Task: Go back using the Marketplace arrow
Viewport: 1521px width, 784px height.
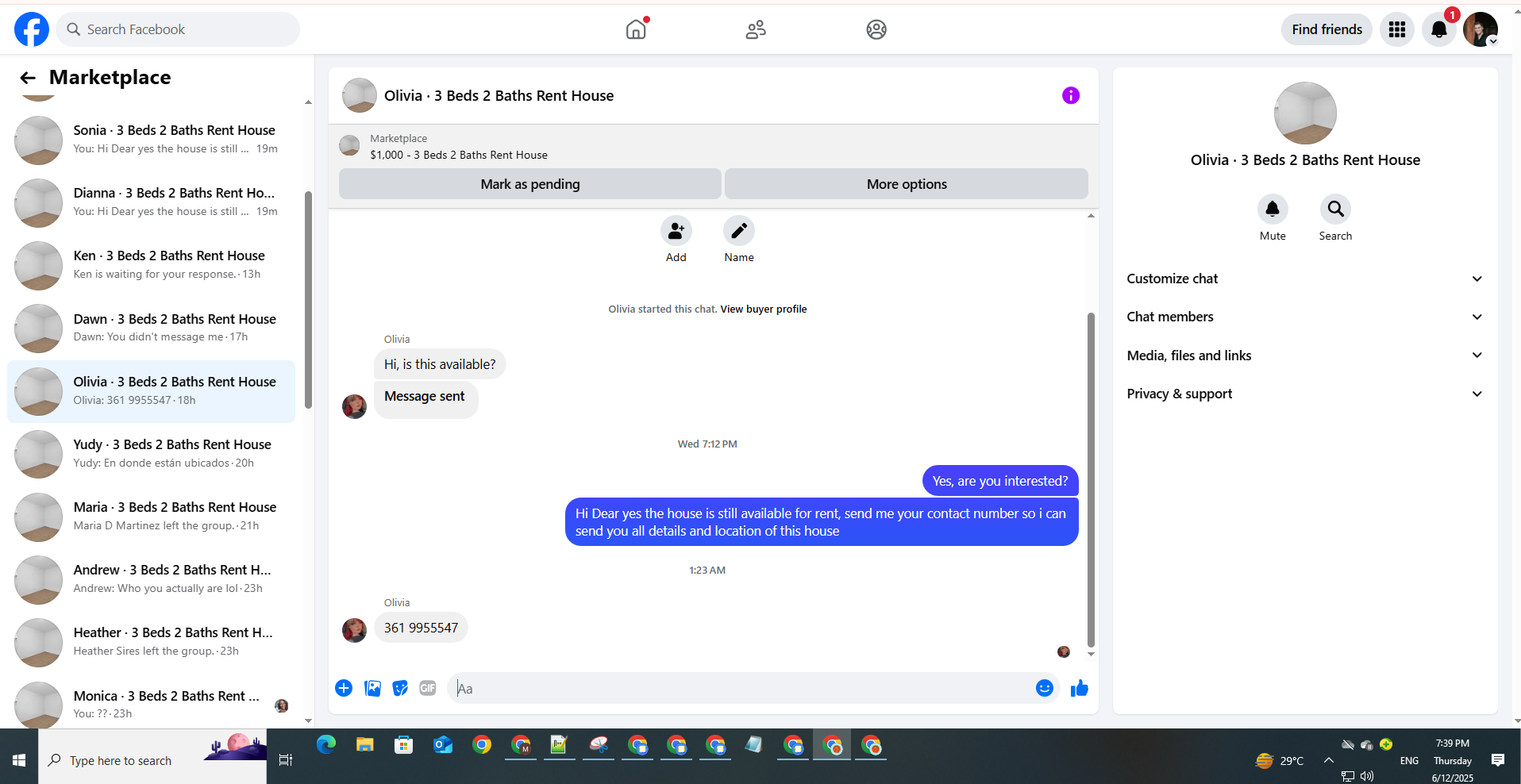Action: tap(28, 78)
